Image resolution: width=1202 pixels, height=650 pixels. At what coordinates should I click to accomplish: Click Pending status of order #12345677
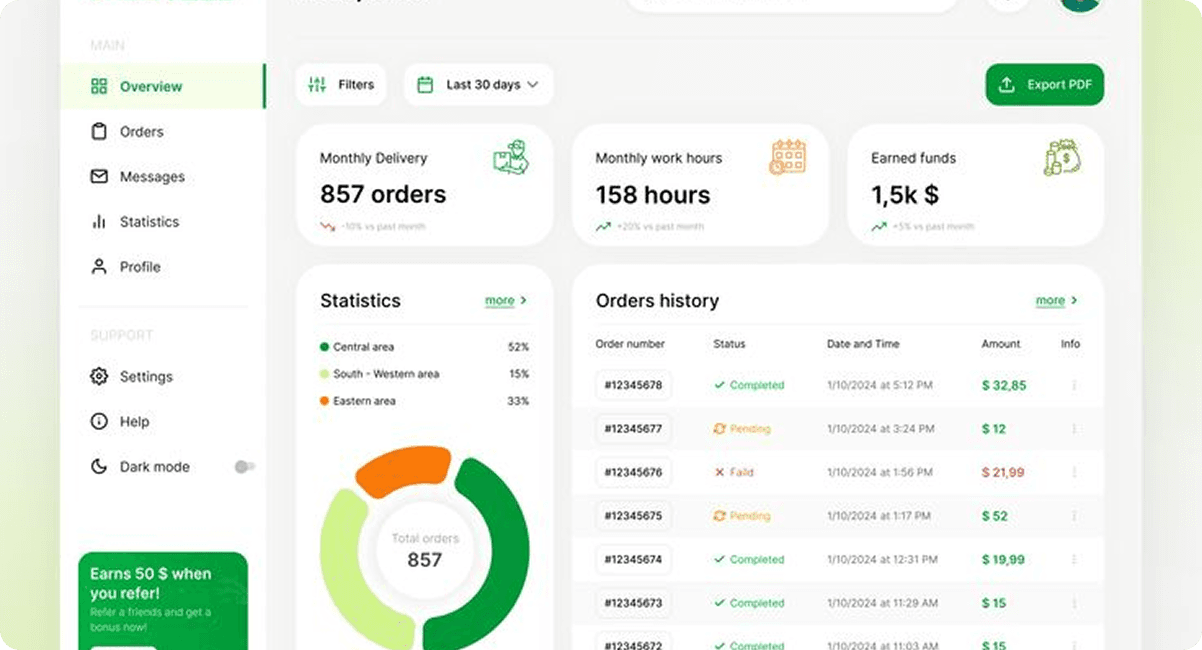pos(742,429)
